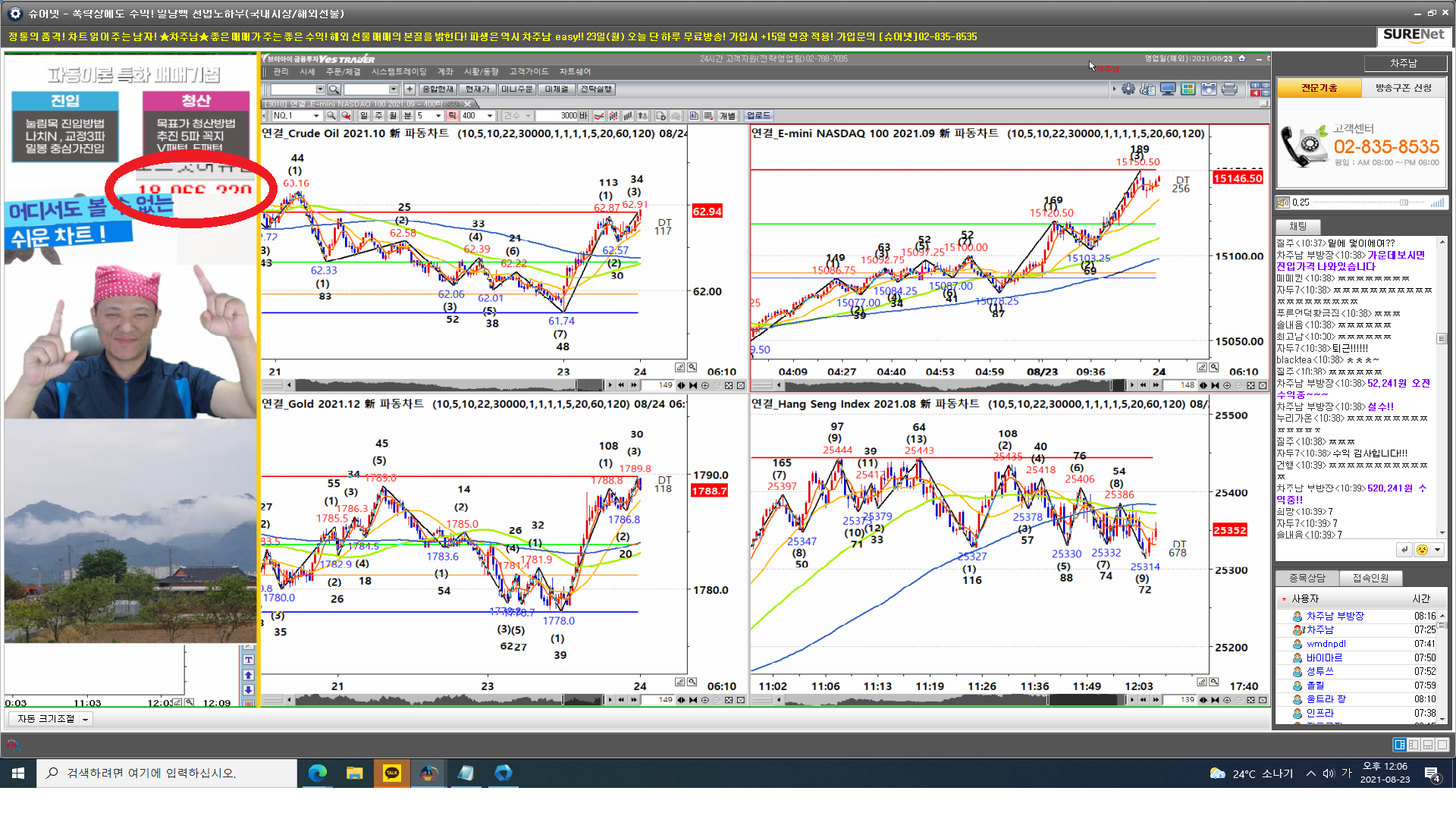Image resolution: width=1456 pixels, height=819 pixels.
Task: Open the chat emoticon picker icon
Action: 1422,550
